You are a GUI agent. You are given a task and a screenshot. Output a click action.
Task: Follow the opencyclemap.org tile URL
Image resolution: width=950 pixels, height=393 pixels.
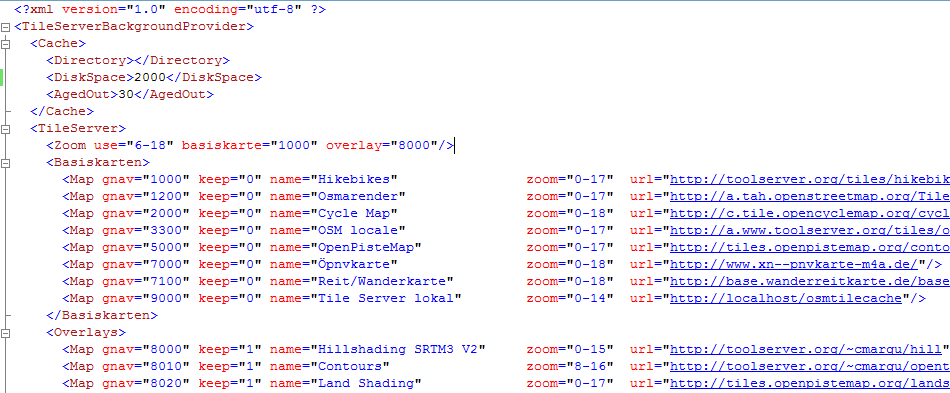[x=809, y=214]
